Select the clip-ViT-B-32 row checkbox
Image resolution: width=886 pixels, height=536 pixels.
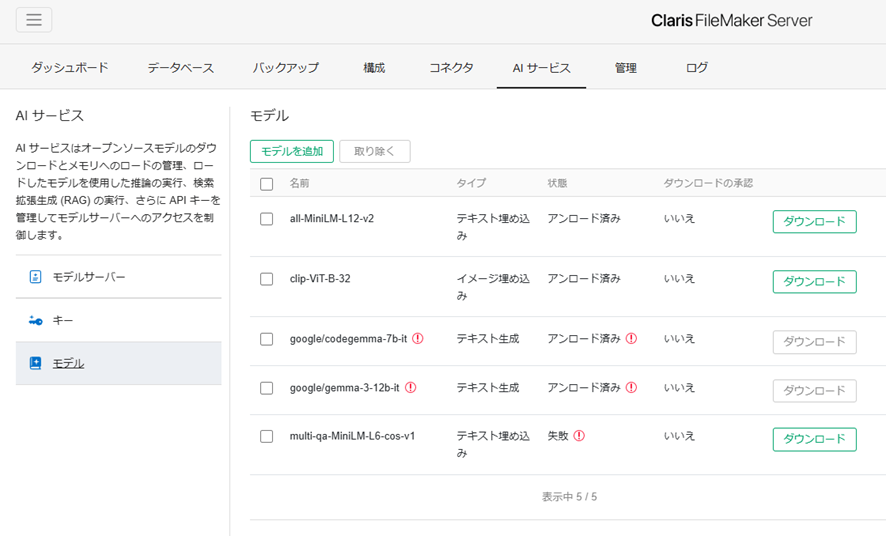(x=267, y=279)
